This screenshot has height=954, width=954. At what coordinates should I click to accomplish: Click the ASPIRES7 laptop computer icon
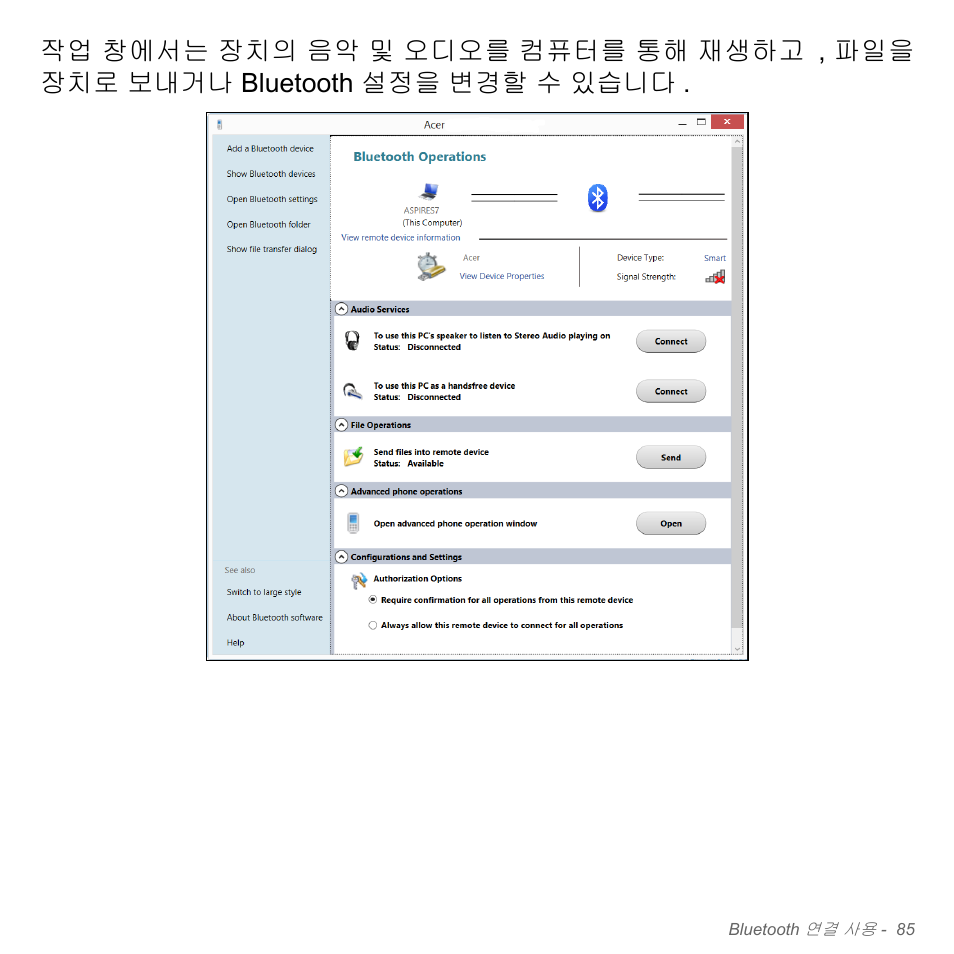tap(429, 192)
